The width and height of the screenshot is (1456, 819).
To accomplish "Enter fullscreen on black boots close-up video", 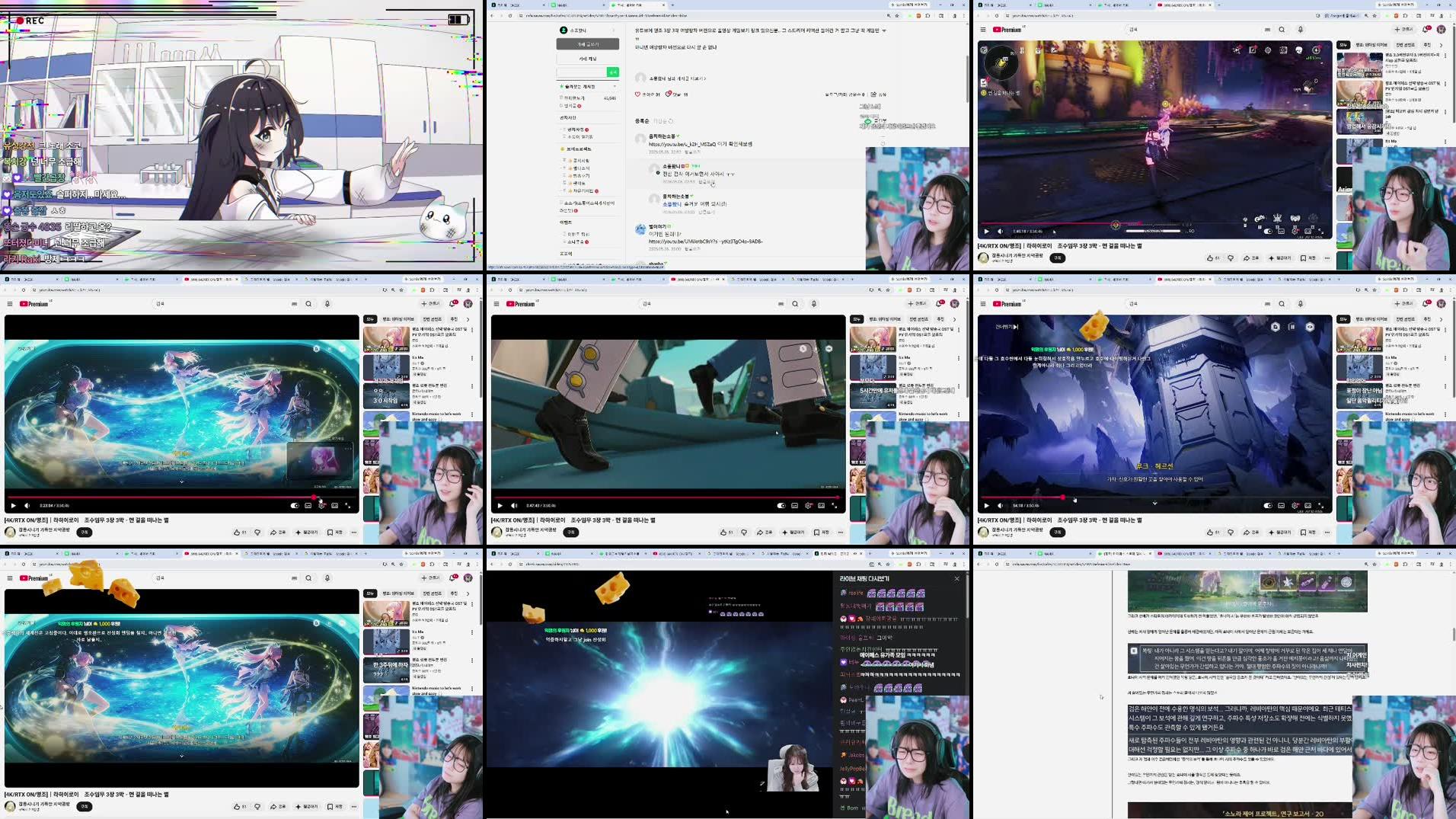I will pyautogui.click(x=835, y=505).
